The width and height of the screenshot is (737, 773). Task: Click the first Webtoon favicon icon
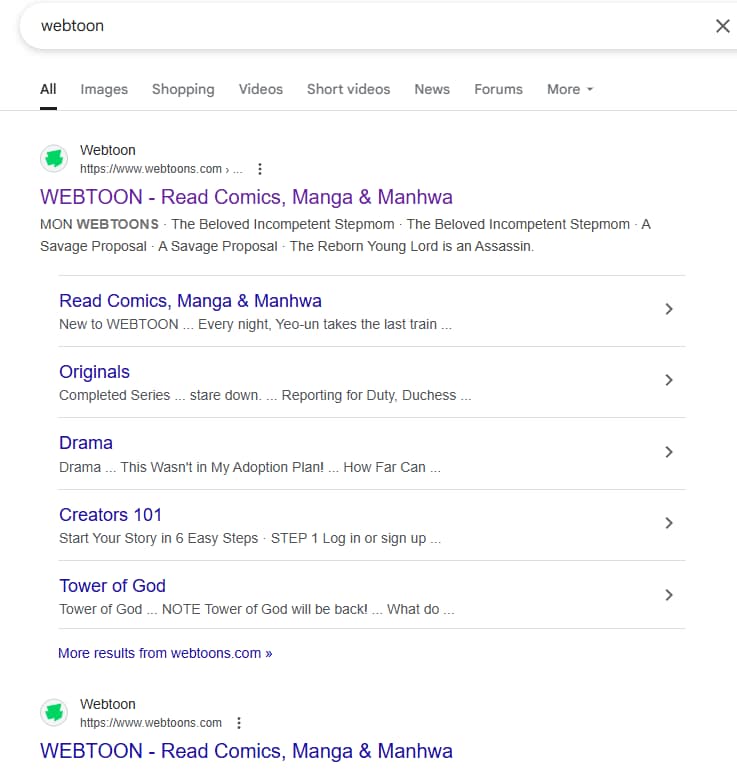[54, 159]
